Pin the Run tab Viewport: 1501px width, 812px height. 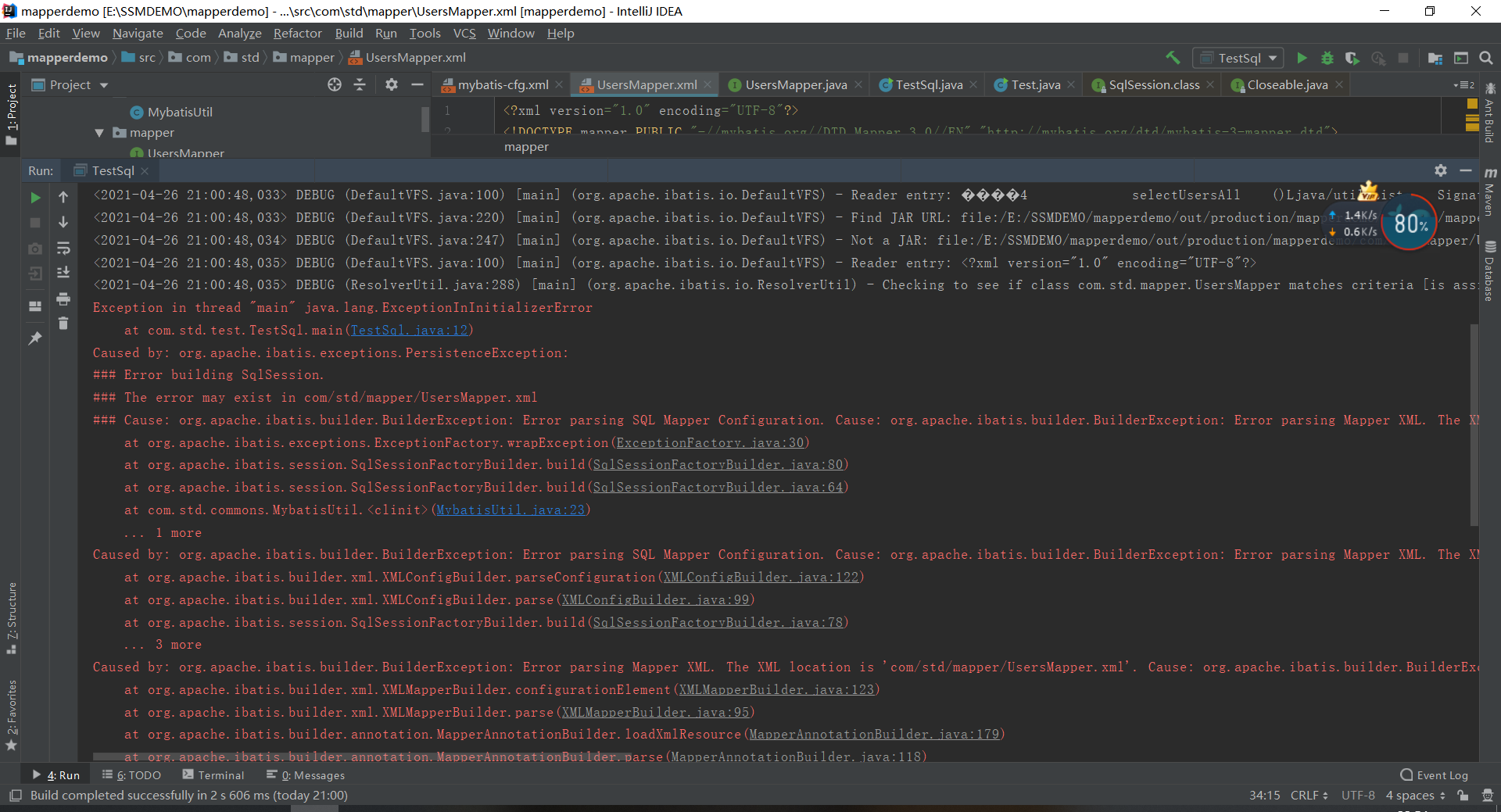tap(35, 338)
